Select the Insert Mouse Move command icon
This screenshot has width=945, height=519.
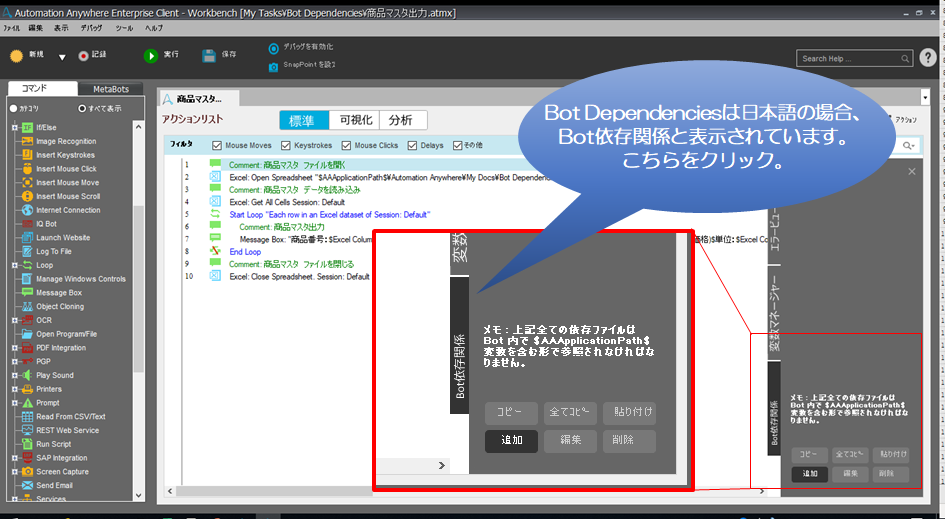coord(27,183)
